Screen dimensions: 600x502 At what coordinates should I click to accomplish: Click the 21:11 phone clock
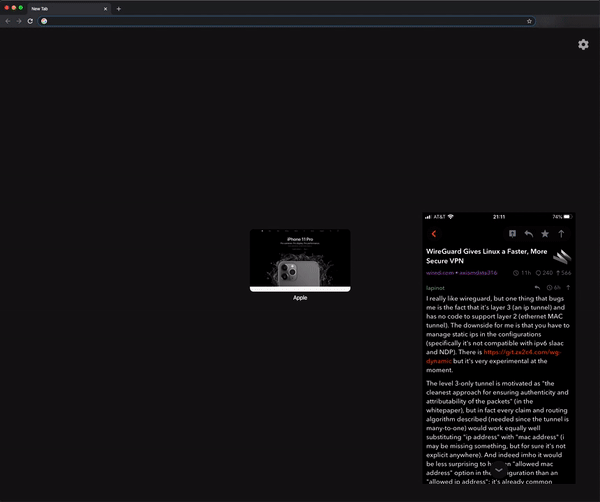(x=499, y=217)
